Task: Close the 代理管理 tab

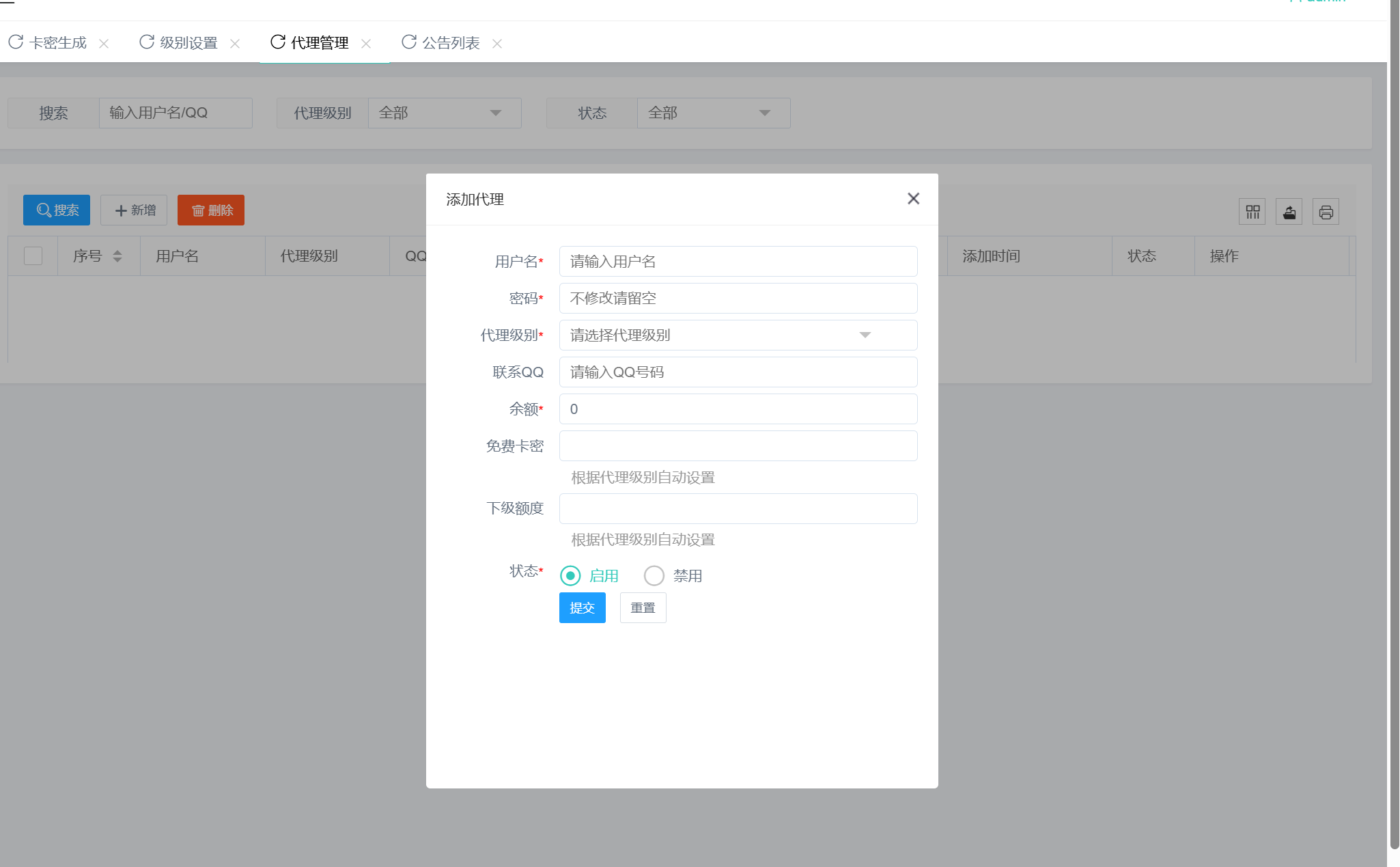Action: point(366,44)
